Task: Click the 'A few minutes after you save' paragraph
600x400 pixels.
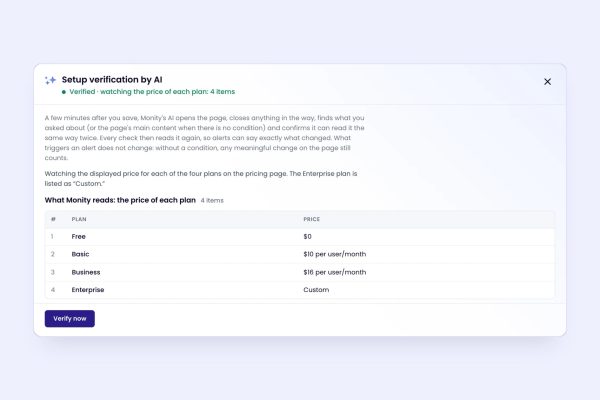Action: (x=204, y=138)
